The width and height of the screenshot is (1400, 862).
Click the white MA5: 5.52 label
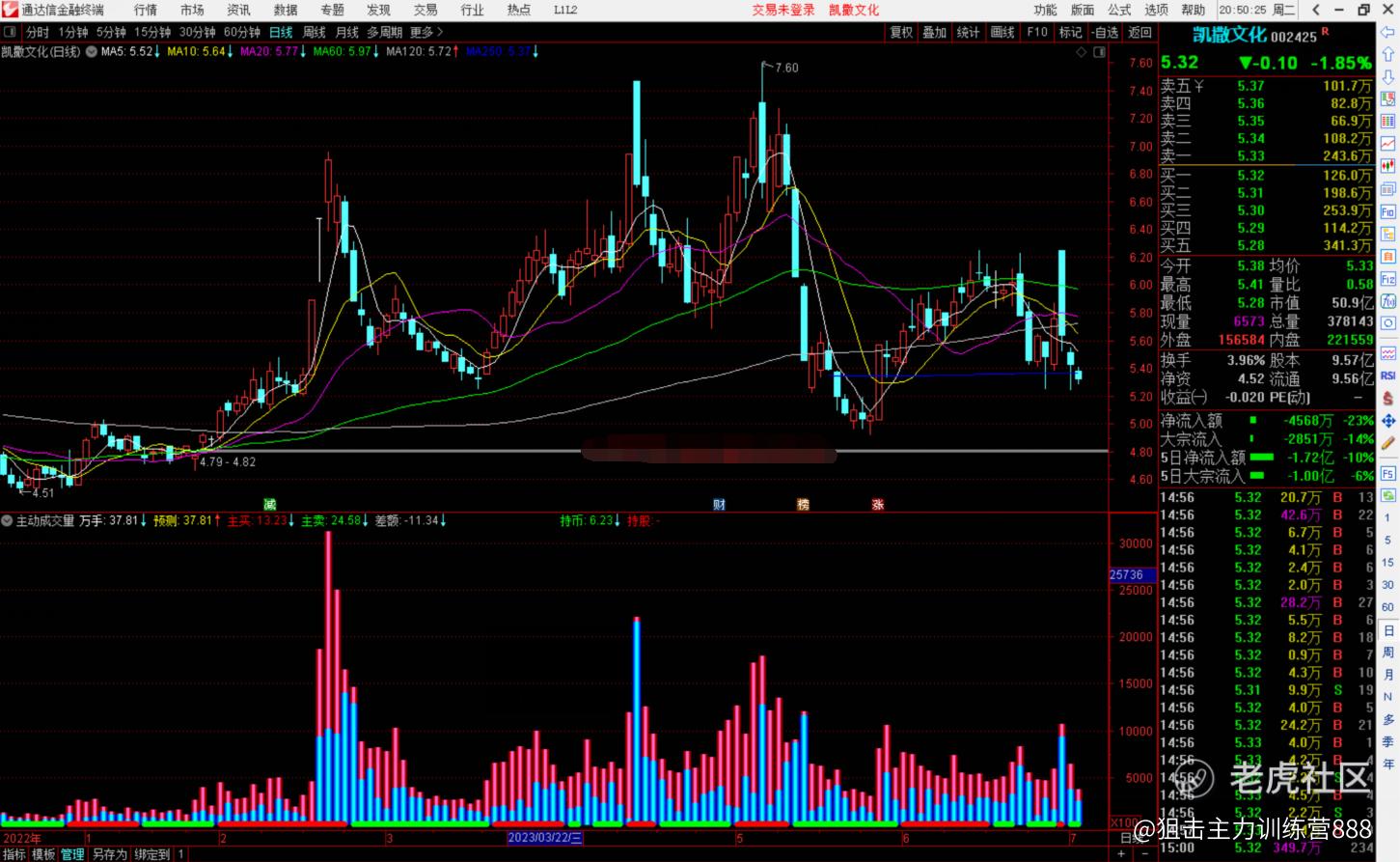click(127, 51)
